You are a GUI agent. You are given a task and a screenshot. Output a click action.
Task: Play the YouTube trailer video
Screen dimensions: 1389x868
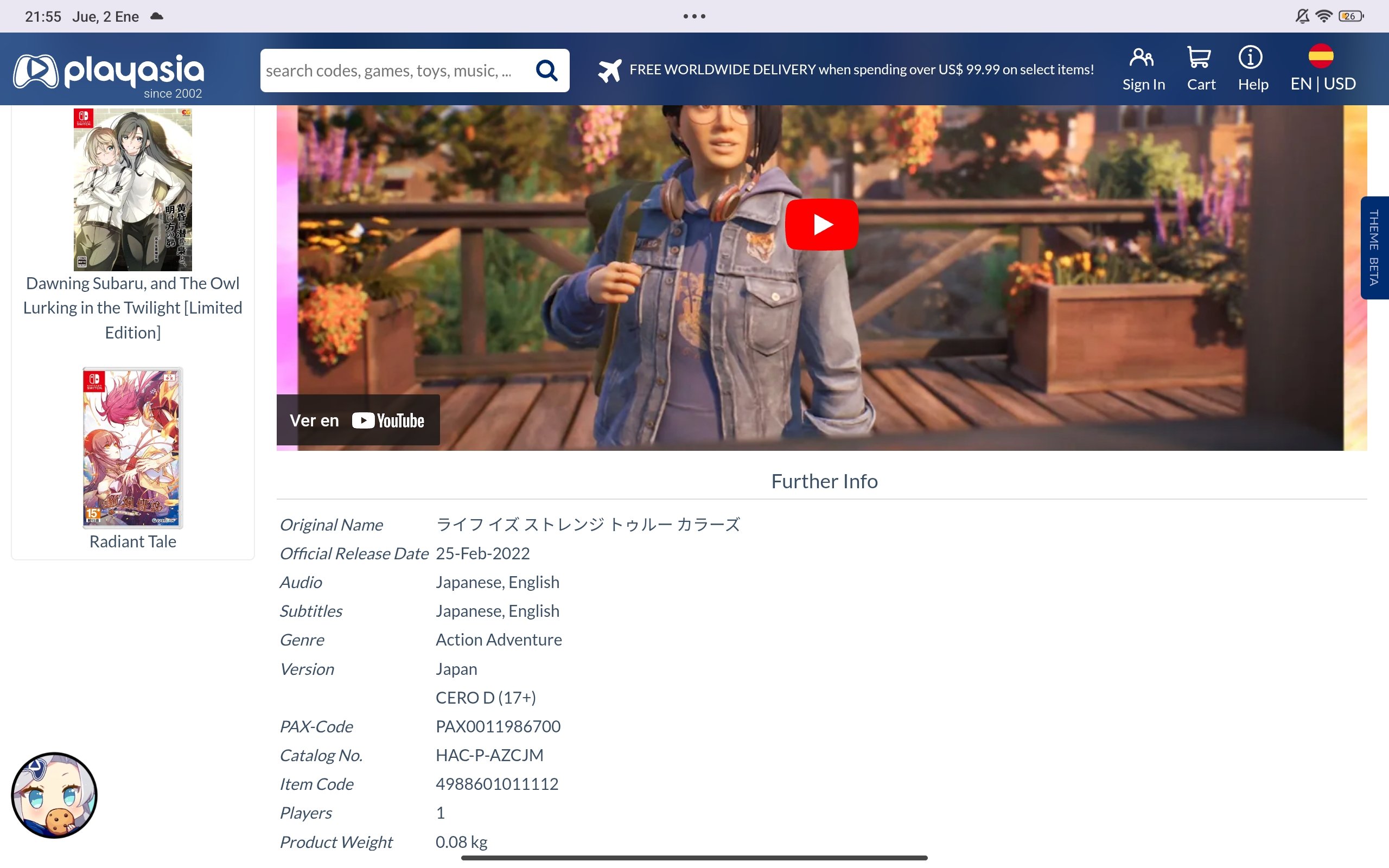point(821,225)
